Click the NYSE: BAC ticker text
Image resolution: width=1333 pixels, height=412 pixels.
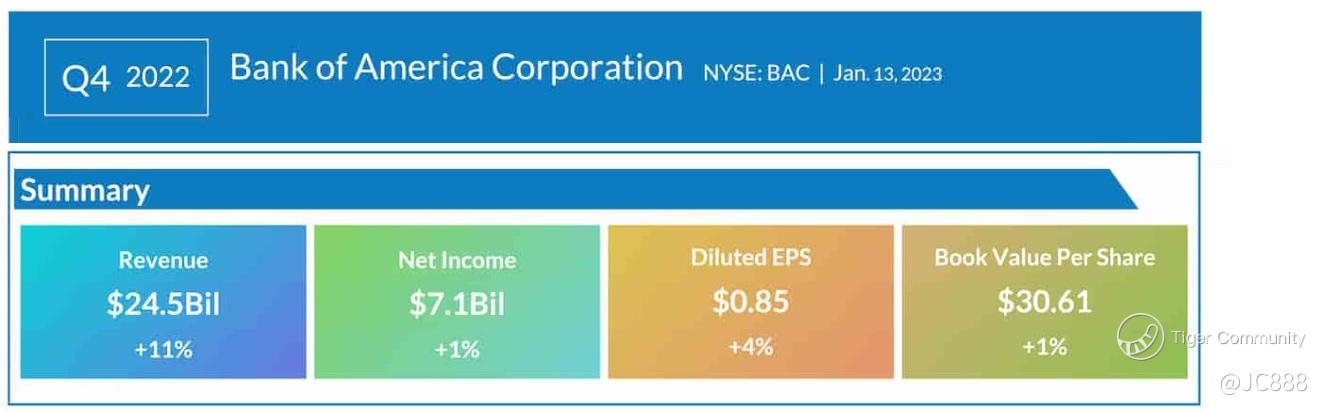point(756,74)
